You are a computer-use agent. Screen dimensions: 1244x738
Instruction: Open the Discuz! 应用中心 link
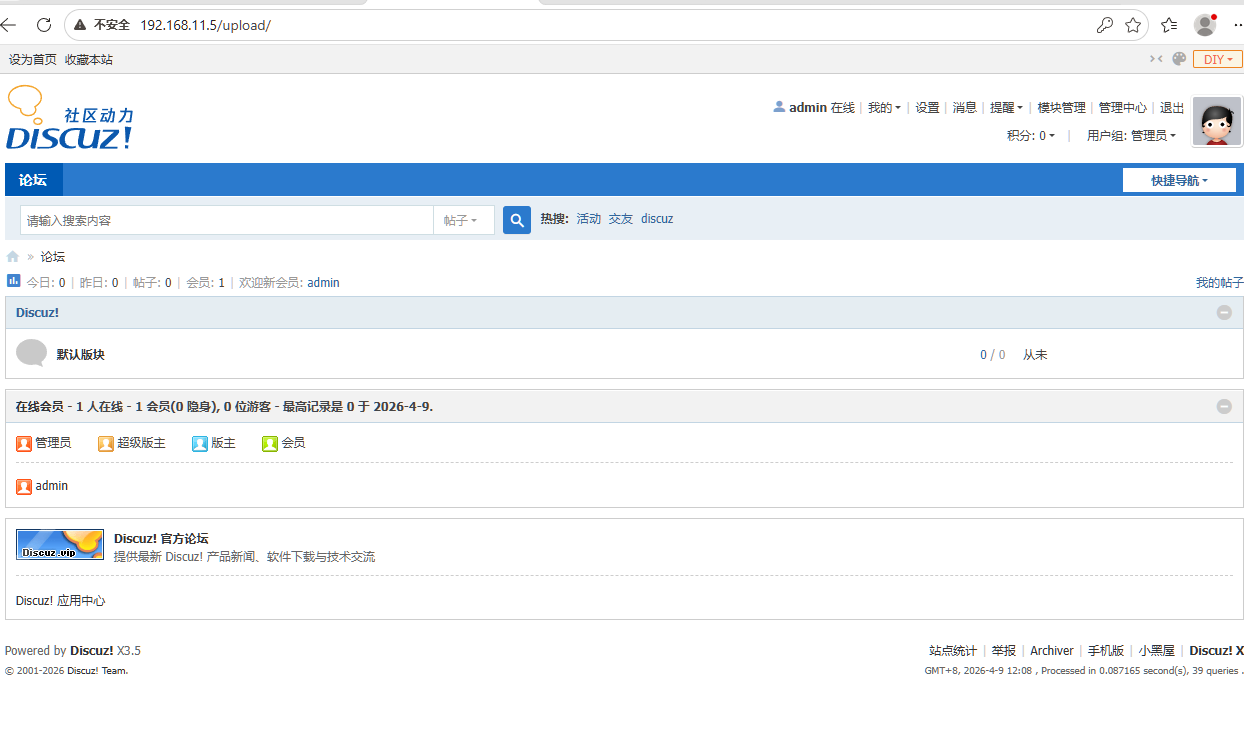[x=60, y=601]
